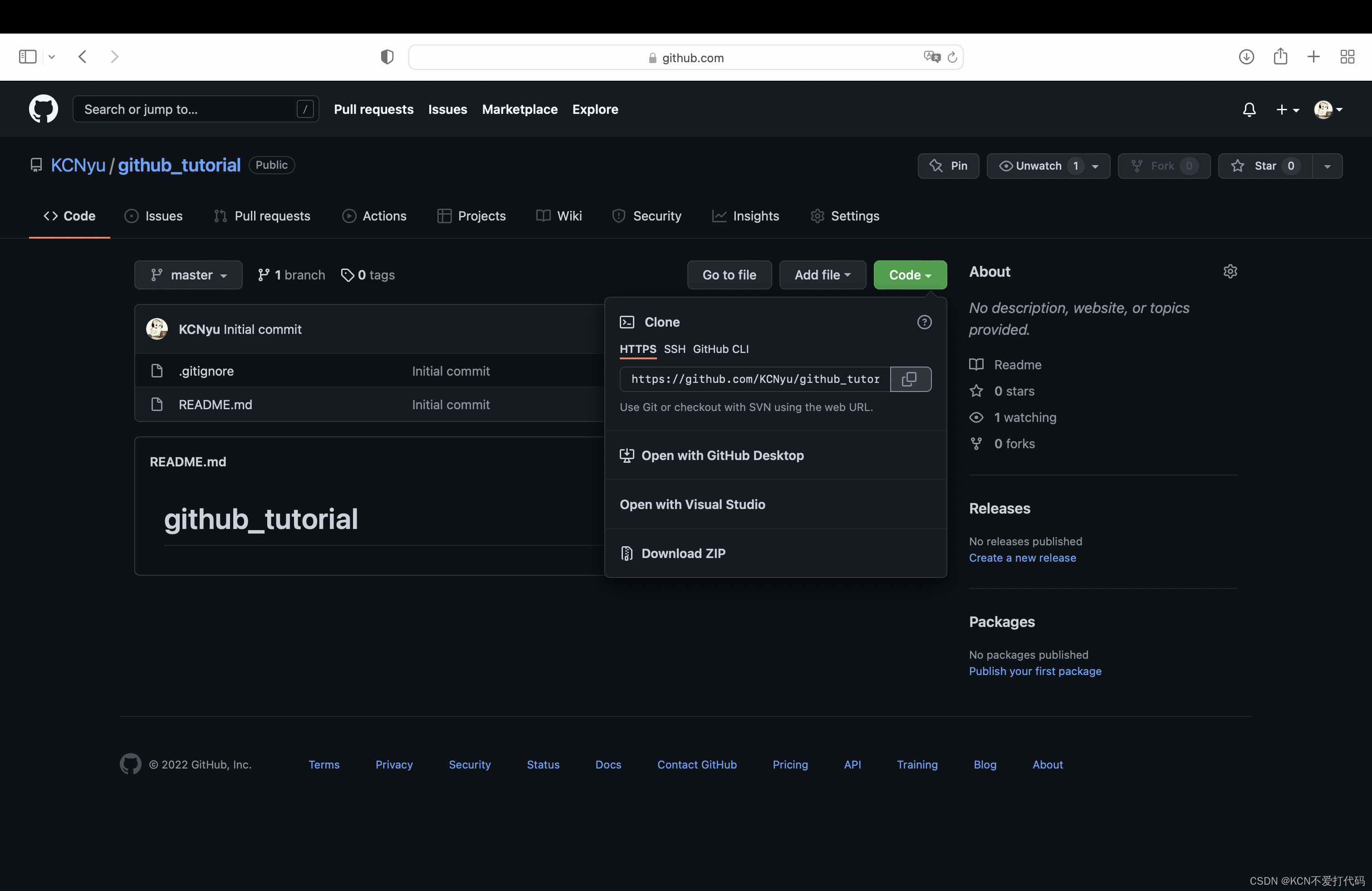Switch to the Issues repo tab
The image size is (1372, 891).
tap(153, 216)
